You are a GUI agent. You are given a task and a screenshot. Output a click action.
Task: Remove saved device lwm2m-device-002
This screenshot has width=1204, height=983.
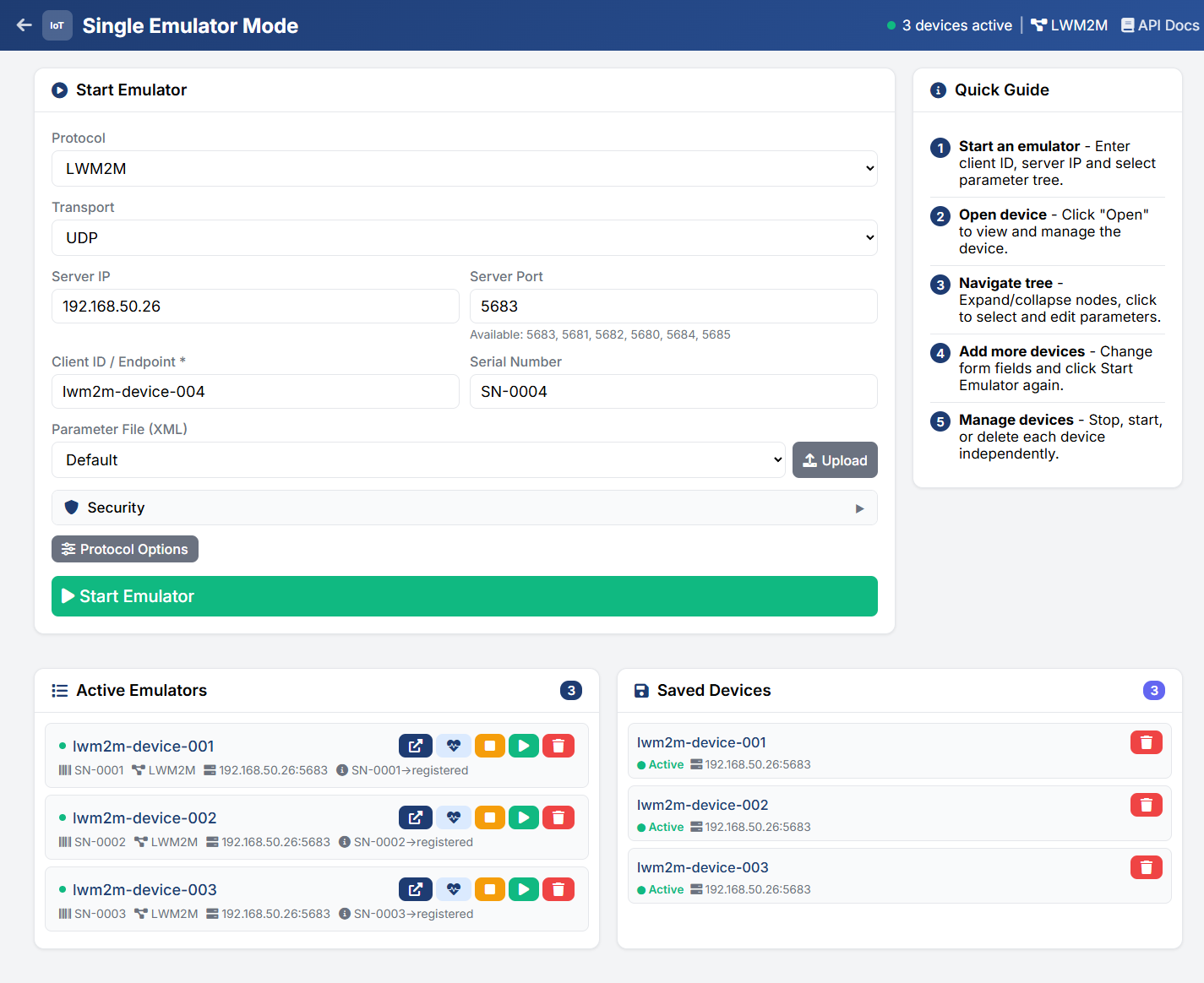coord(1147,805)
